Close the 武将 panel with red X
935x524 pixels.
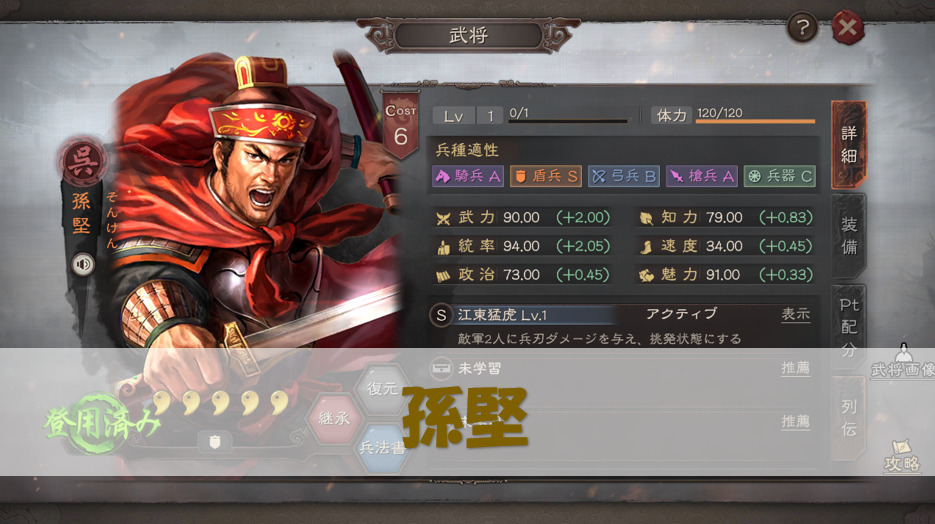[x=847, y=27]
